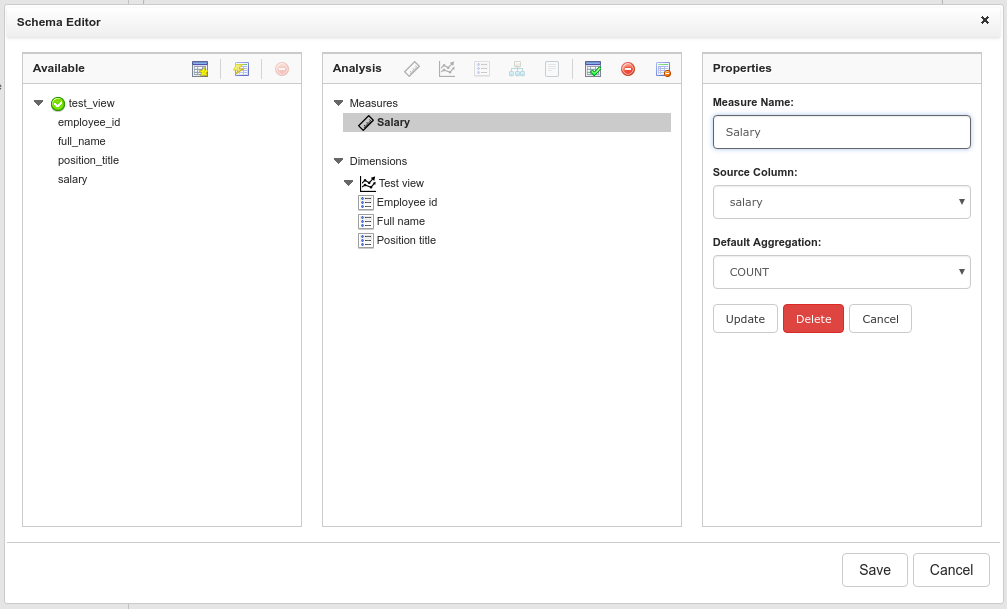Click the ruler icon in the Analysis toolbar
This screenshot has width=1007, height=609.
coord(412,69)
